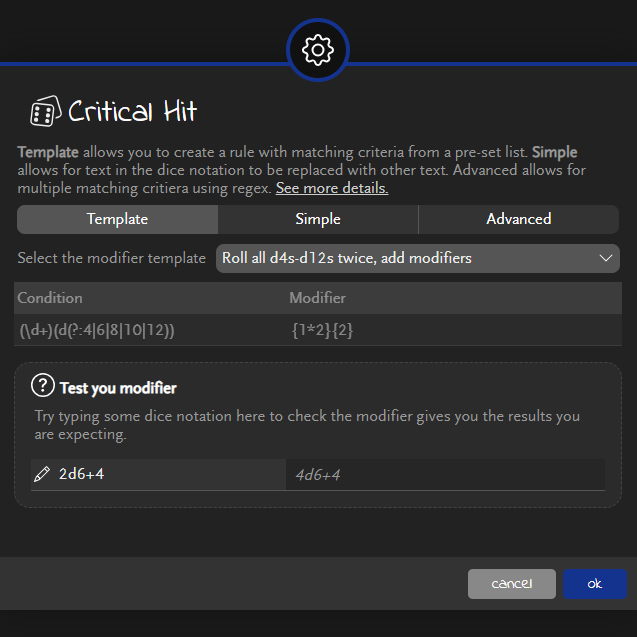Click the settings gear icon at top

(318, 49)
